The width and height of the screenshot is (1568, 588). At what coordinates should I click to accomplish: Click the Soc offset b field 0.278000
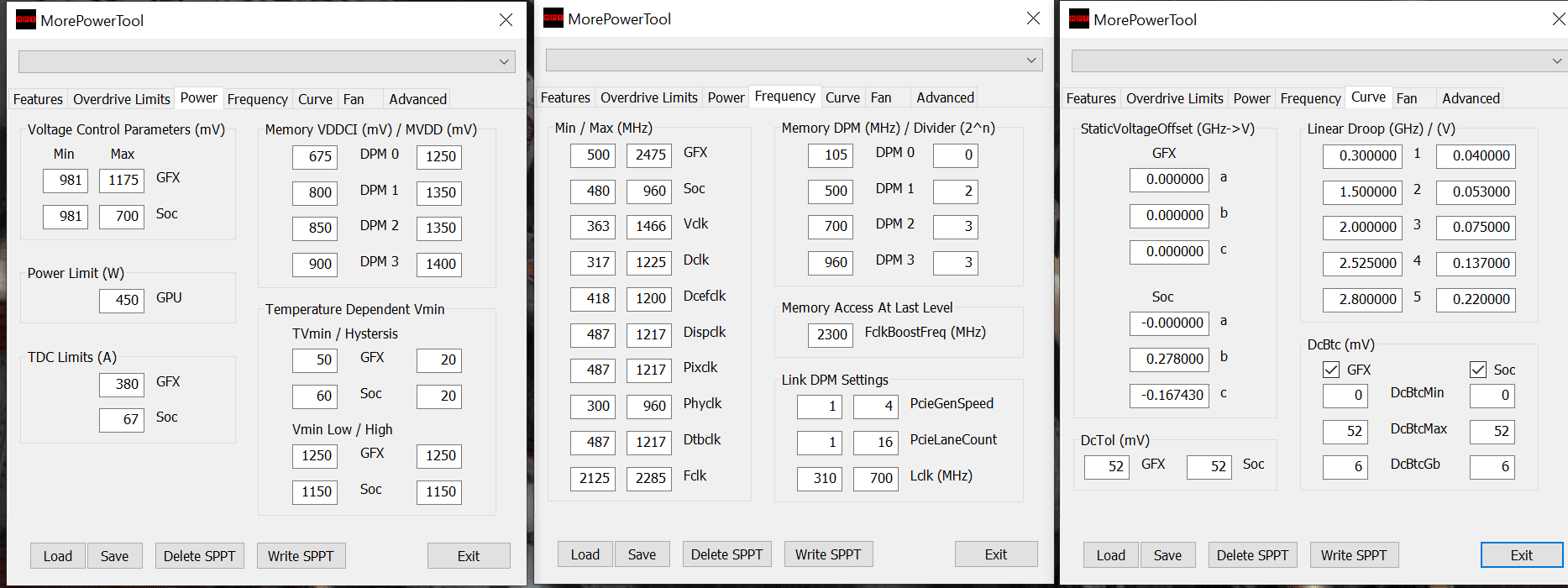coord(1169,359)
